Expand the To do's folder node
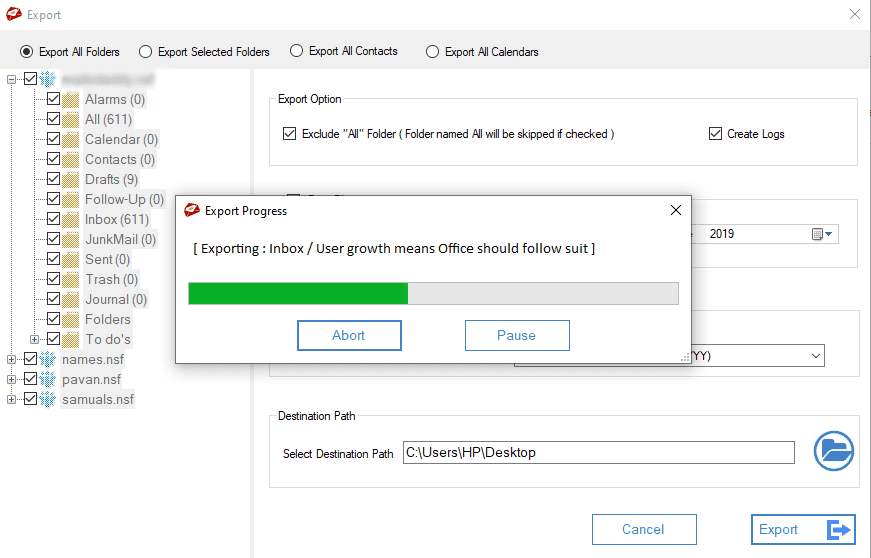The image size is (871, 558). (34, 339)
